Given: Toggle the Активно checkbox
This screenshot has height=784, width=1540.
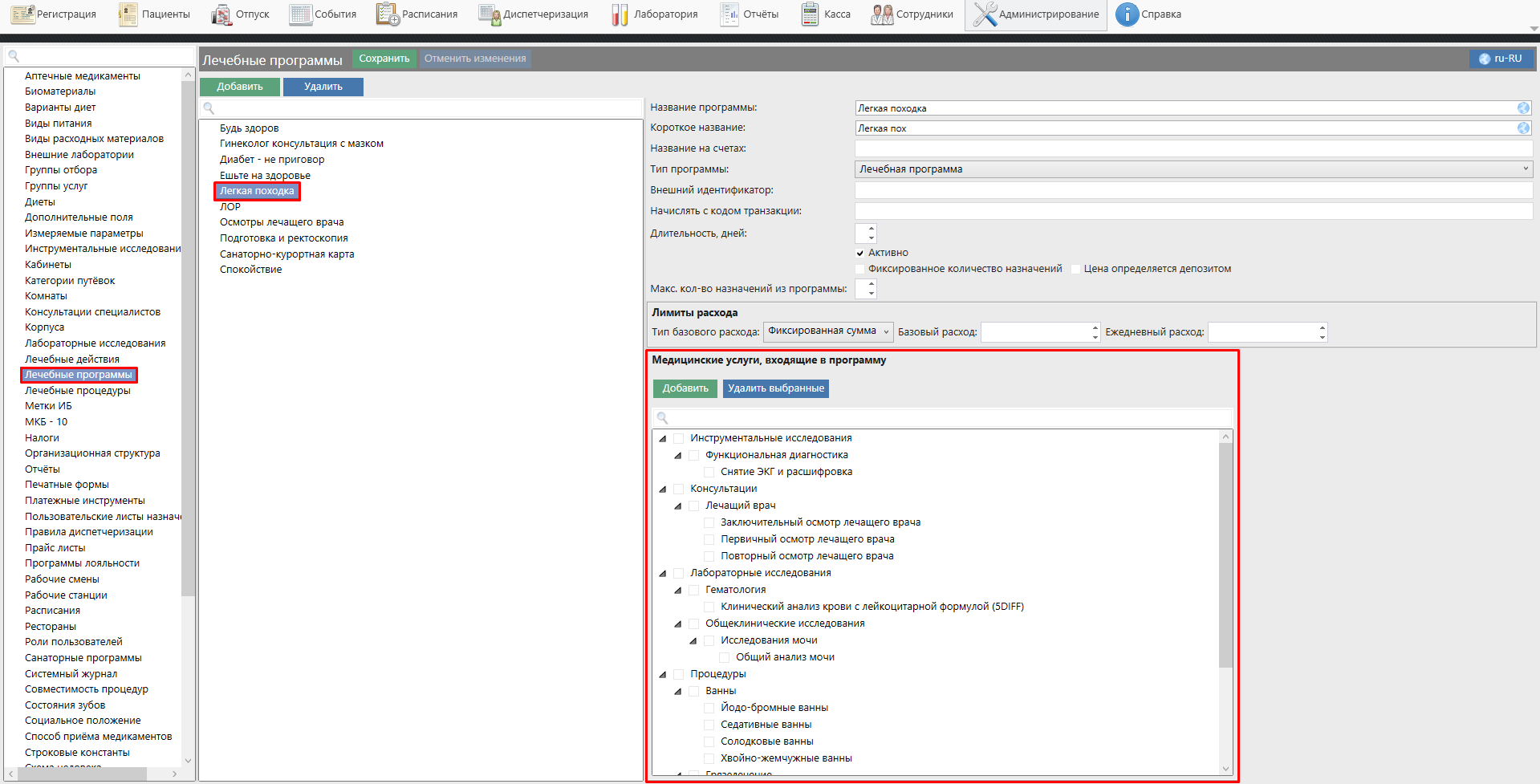Looking at the screenshot, I should tap(860, 253).
